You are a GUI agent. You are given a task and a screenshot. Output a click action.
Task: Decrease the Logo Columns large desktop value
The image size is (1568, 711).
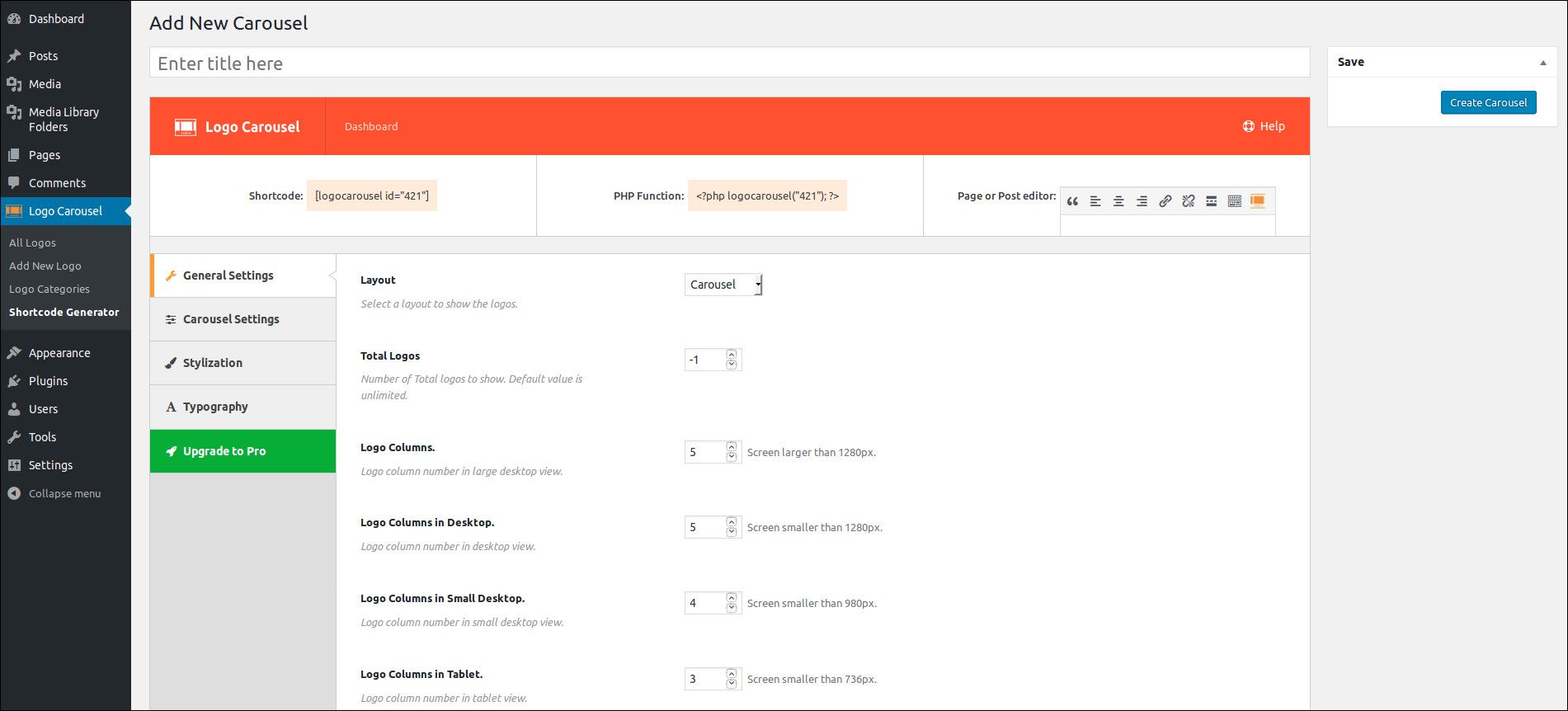[x=732, y=456]
